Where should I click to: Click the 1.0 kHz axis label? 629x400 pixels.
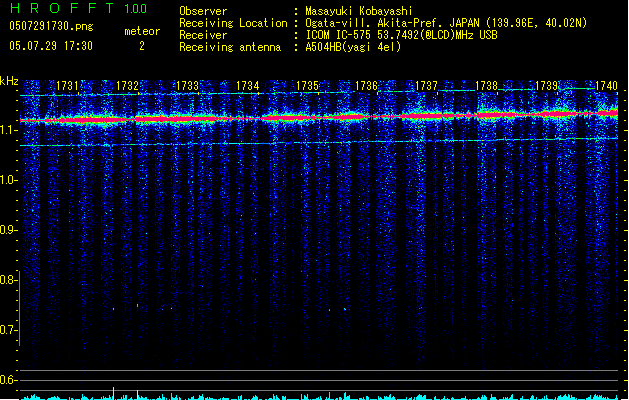(x=8, y=180)
